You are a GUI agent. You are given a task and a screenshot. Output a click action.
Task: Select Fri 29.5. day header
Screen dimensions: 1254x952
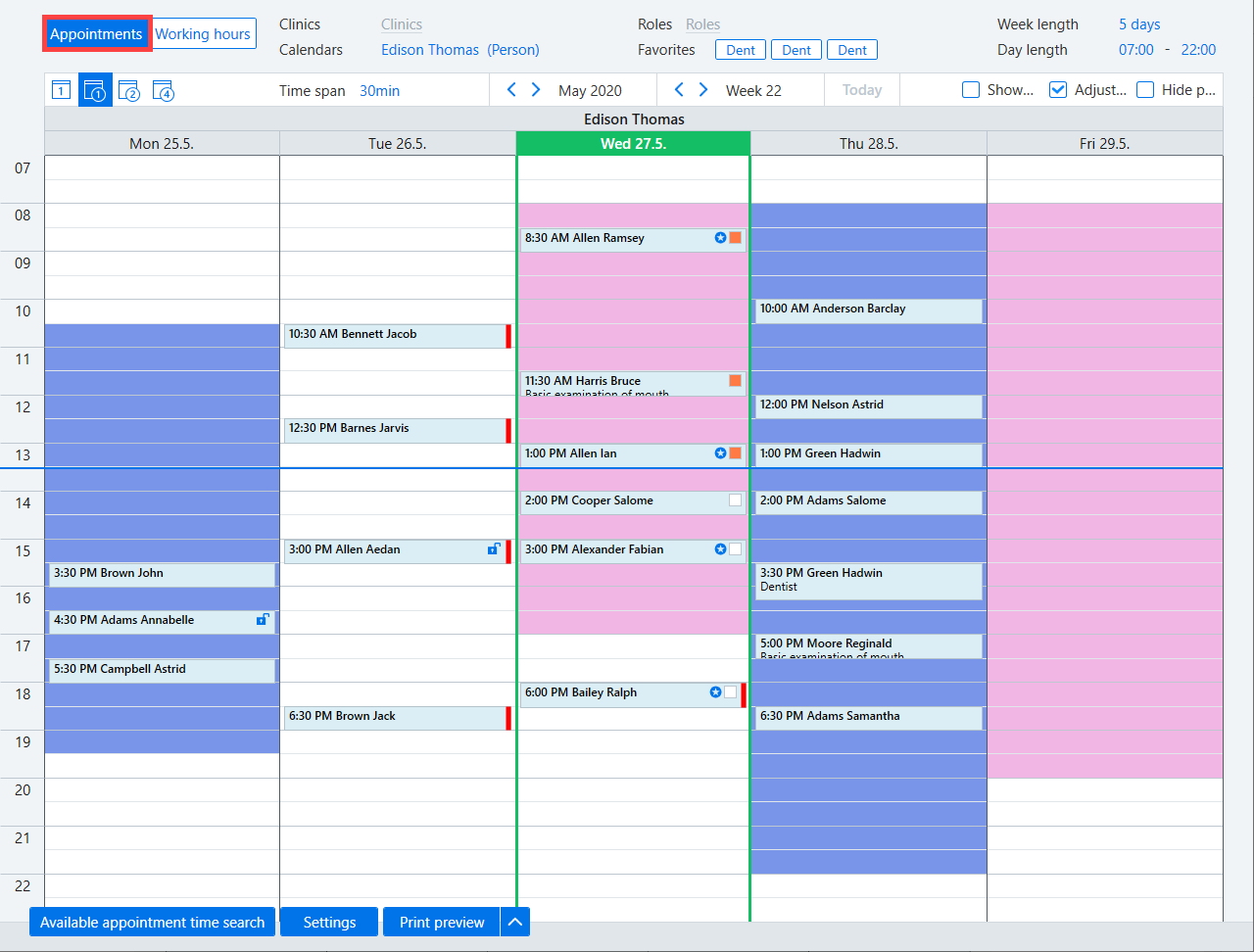1105,143
